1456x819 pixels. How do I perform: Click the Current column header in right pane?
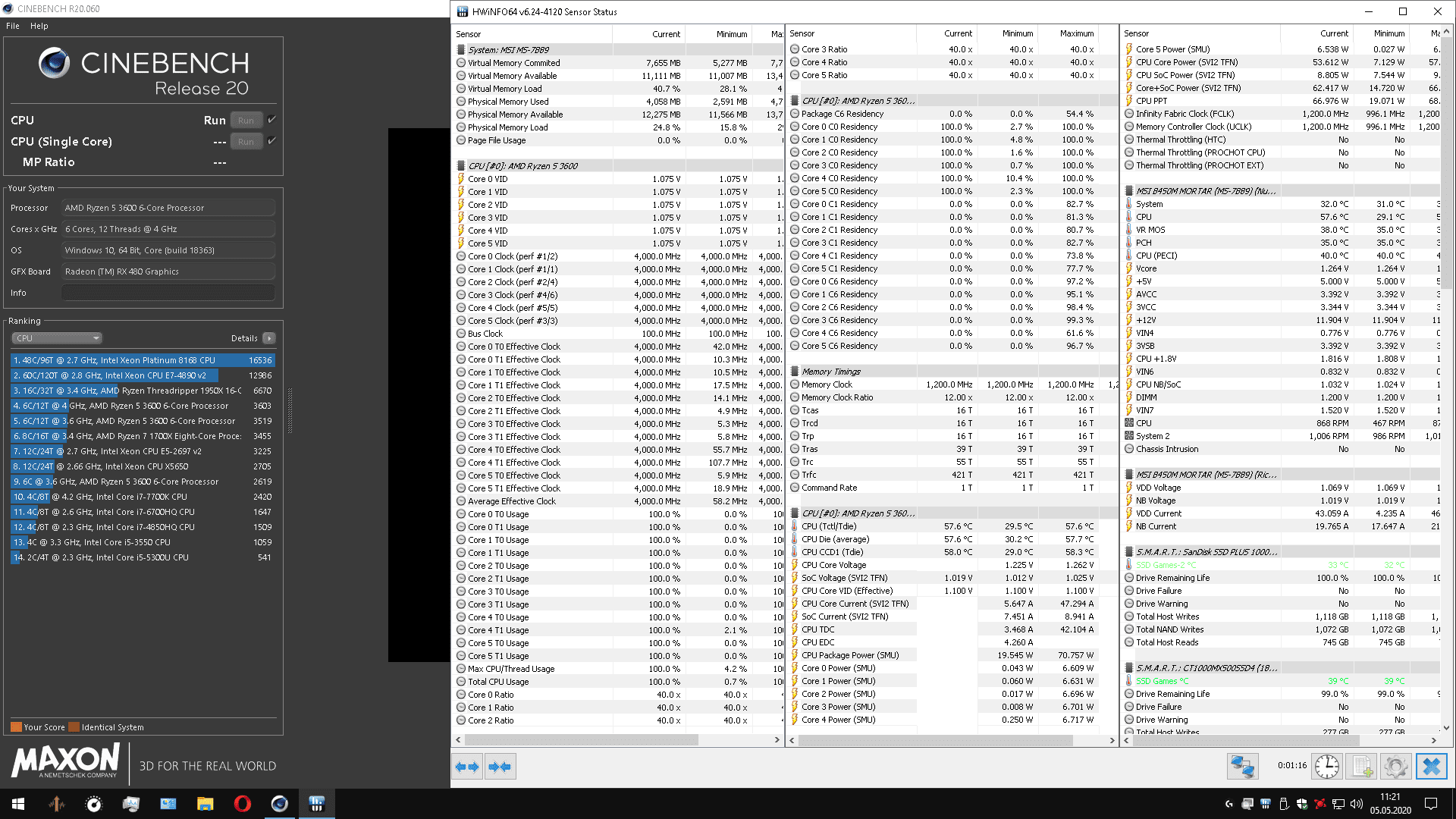click(1316, 33)
